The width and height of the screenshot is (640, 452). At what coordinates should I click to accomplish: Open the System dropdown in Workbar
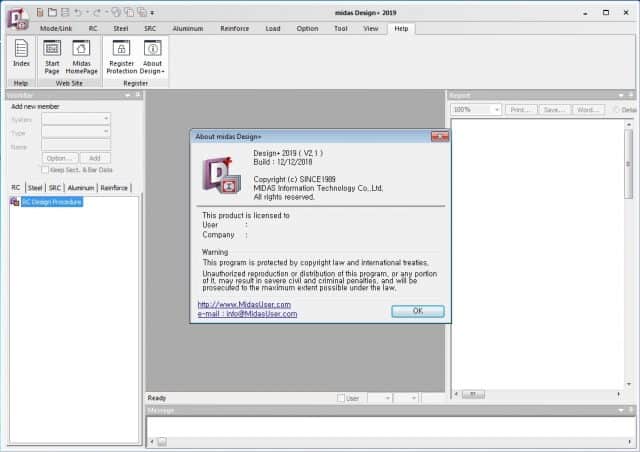click(76, 118)
